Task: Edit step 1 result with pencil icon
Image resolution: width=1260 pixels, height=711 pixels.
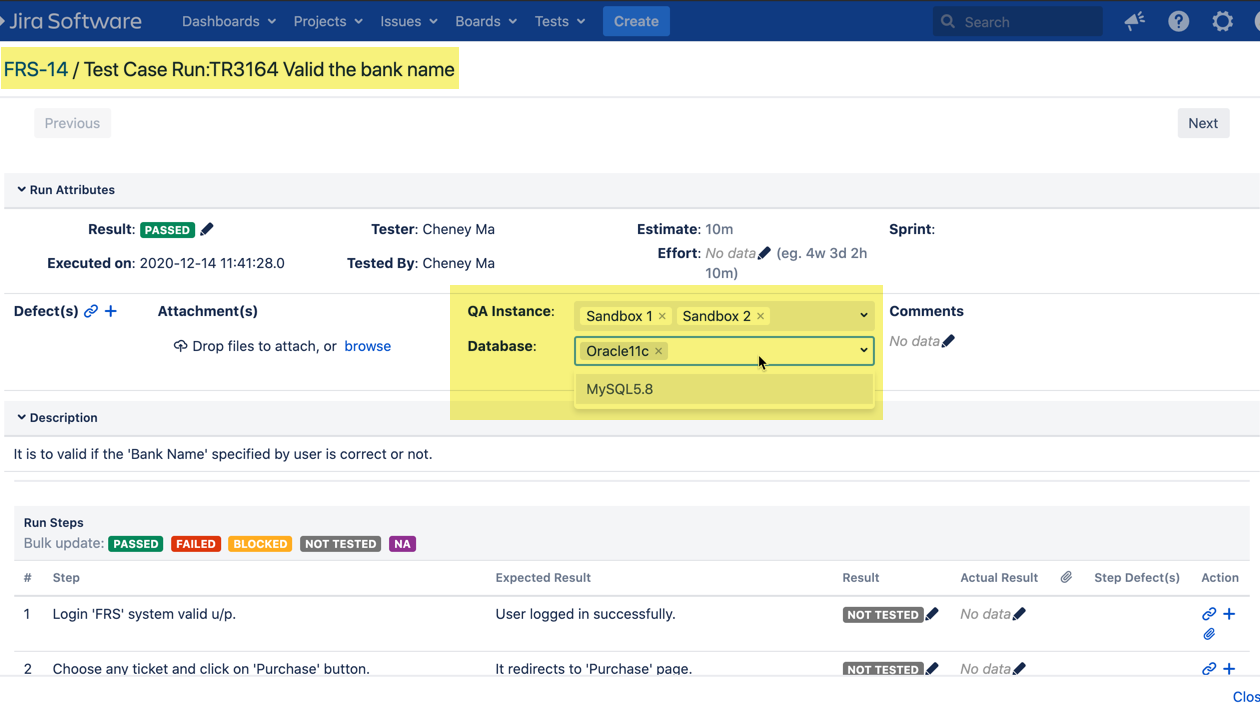Action: tap(932, 615)
